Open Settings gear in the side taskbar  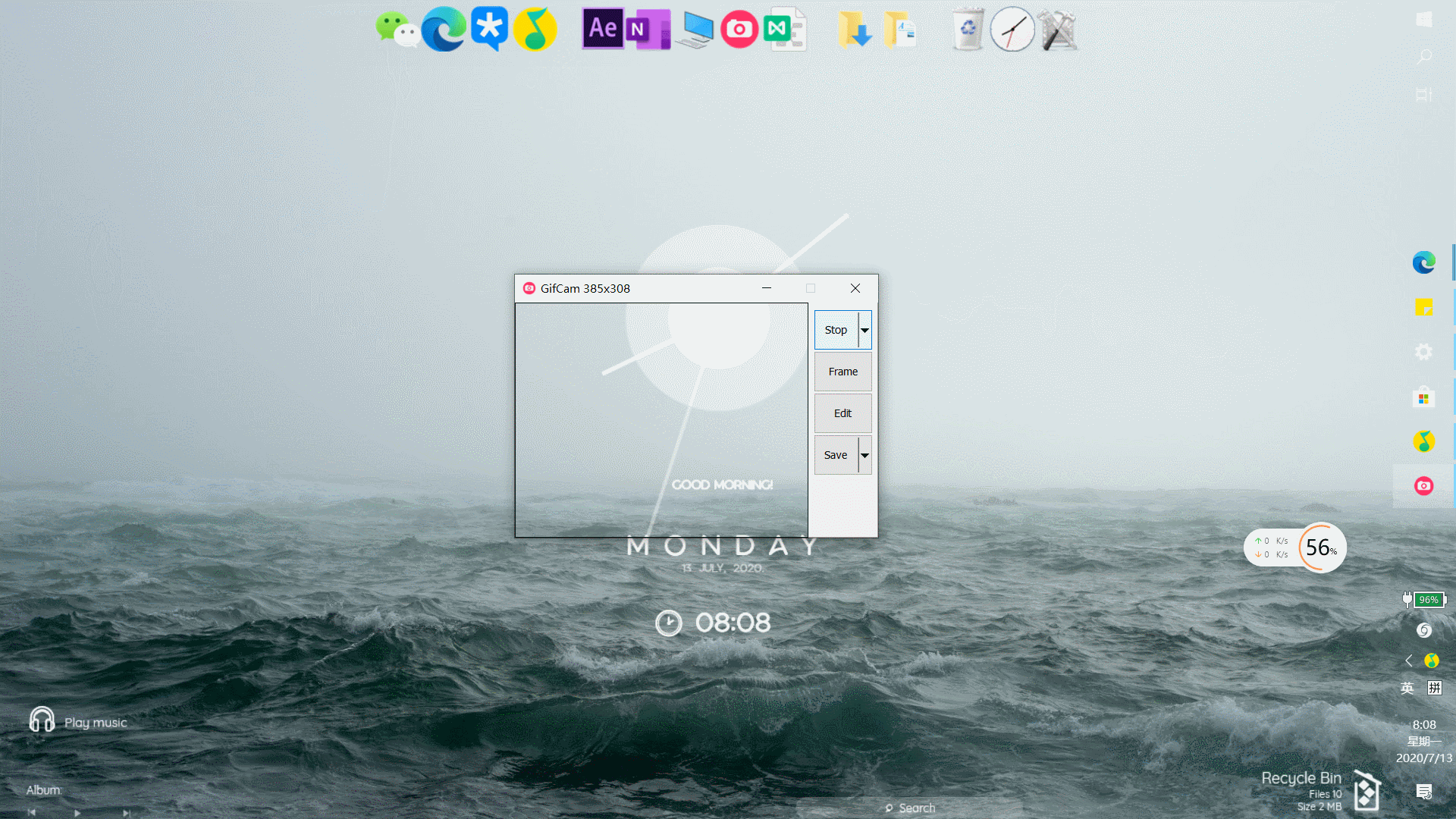pos(1424,352)
